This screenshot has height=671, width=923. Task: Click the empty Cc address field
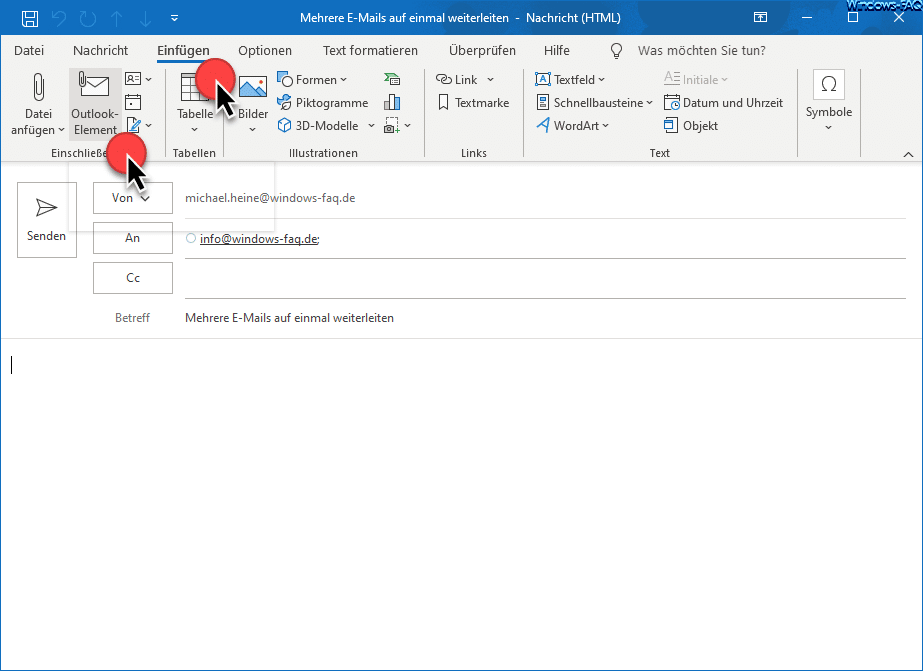point(545,278)
